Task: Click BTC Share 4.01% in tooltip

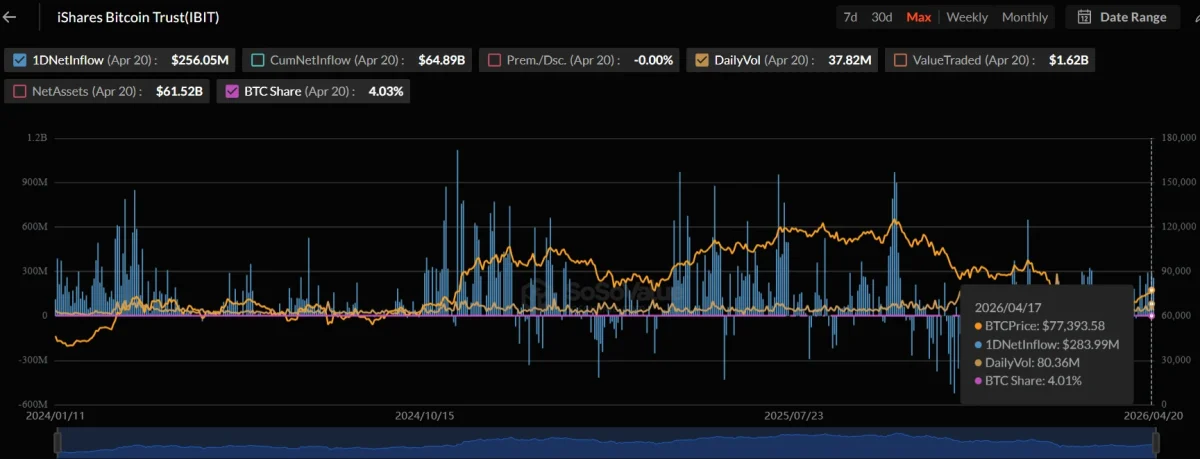Action: [x=1029, y=381]
